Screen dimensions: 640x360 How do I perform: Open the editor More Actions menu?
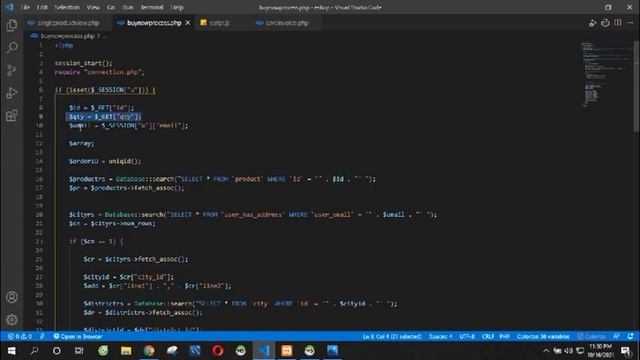[x=630, y=23]
